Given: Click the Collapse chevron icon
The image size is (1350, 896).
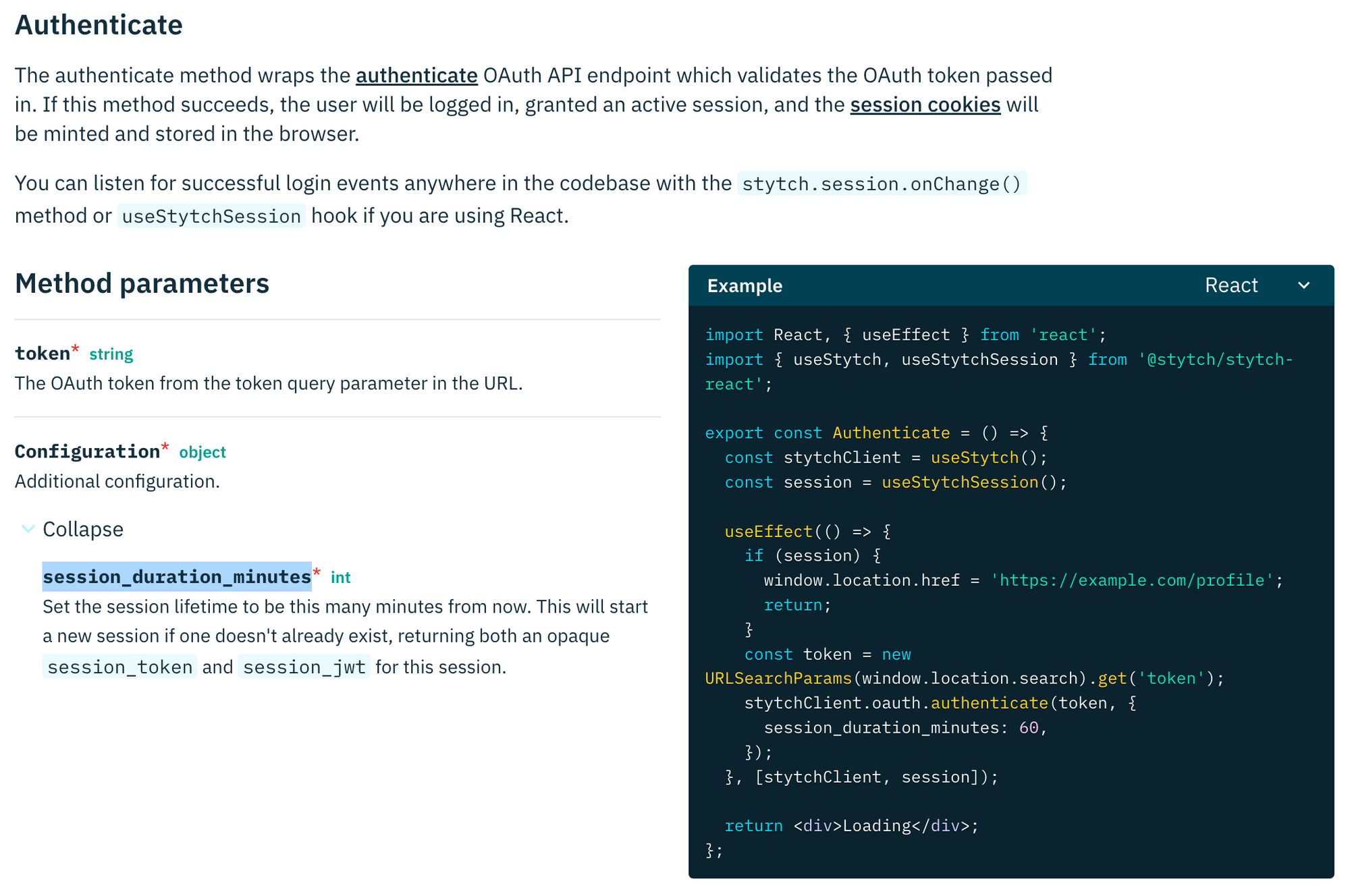Looking at the screenshot, I should 28,529.
